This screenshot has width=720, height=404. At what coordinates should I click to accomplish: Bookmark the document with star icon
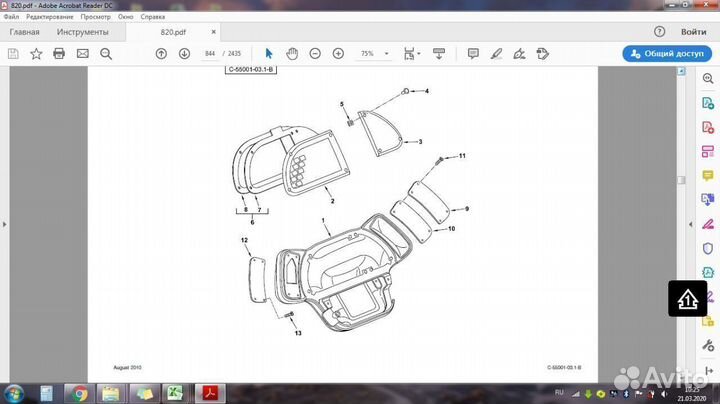click(x=36, y=53)
